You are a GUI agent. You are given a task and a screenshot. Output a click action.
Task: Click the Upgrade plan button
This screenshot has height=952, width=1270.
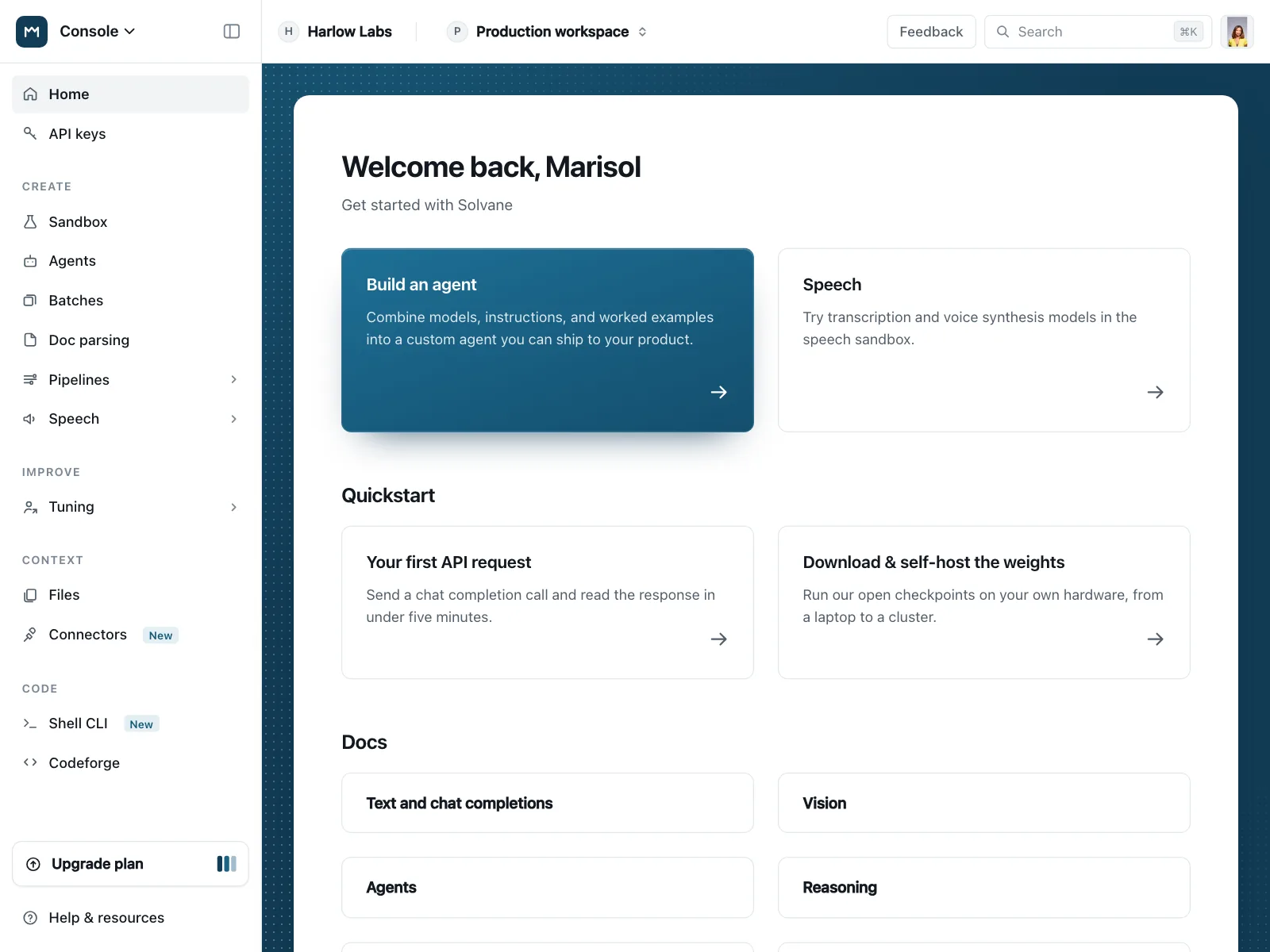pos(130,864)
